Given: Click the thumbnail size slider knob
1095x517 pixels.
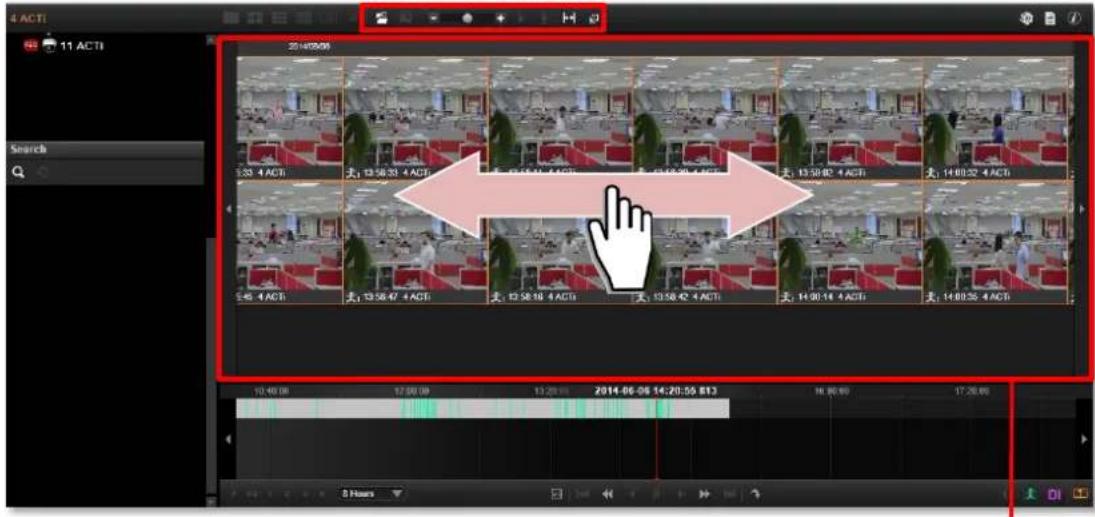Looking at the screenshot, I should coord(466,20).
